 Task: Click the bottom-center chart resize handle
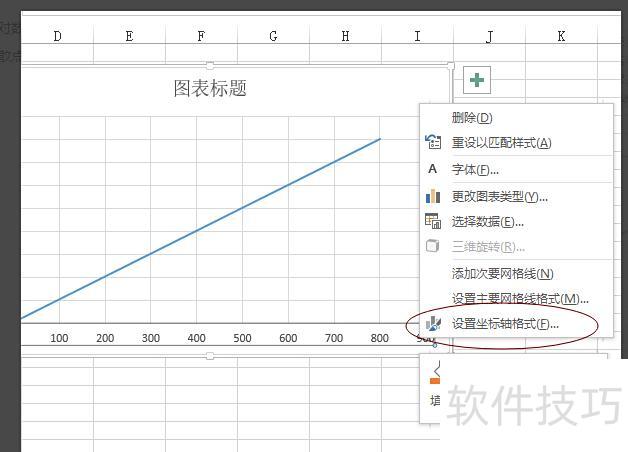210,356
